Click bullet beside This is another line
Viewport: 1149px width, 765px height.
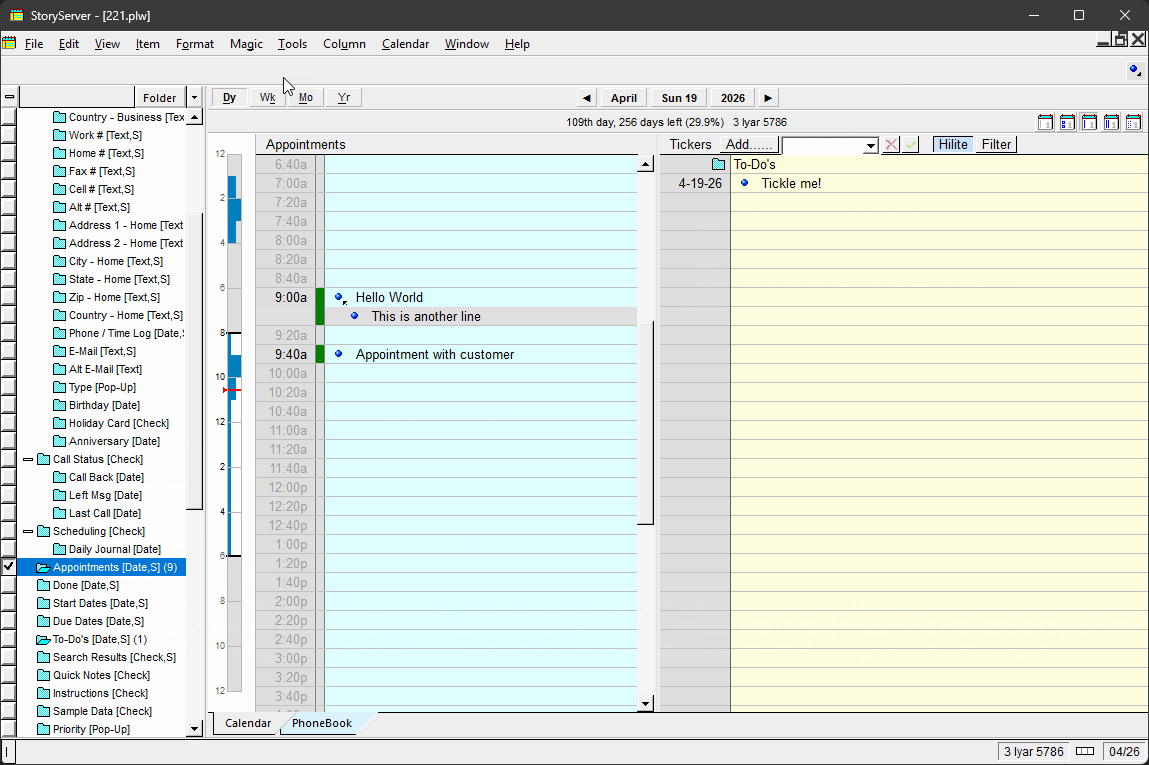point(355,316)
